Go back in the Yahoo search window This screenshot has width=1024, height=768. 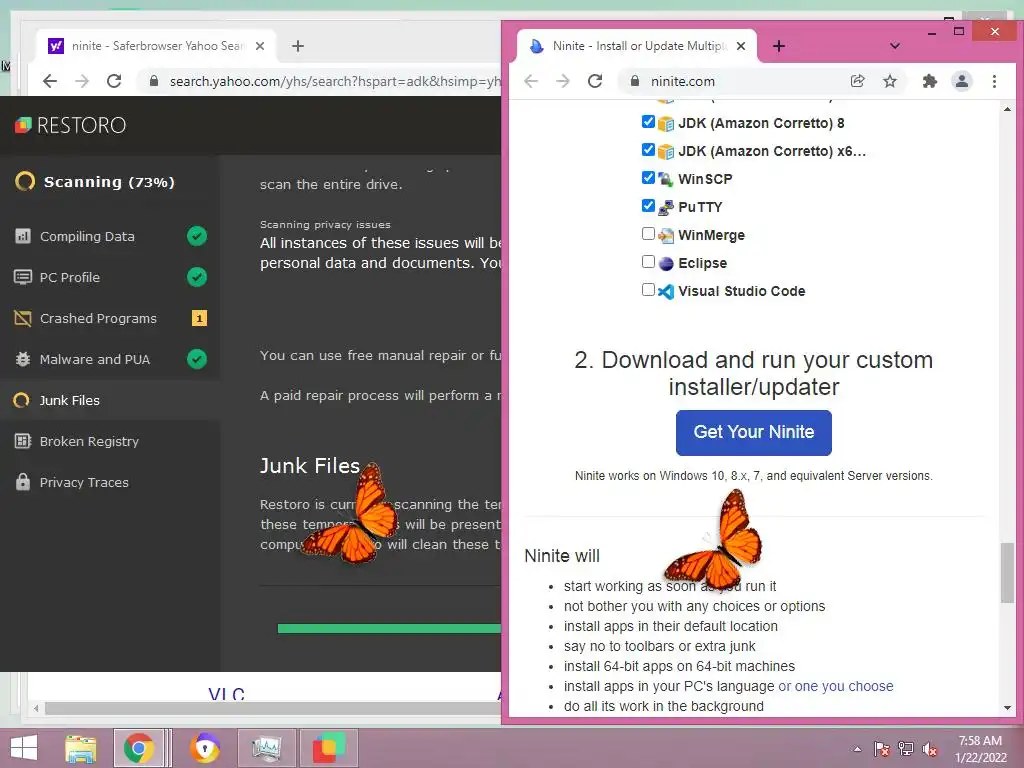50,81
